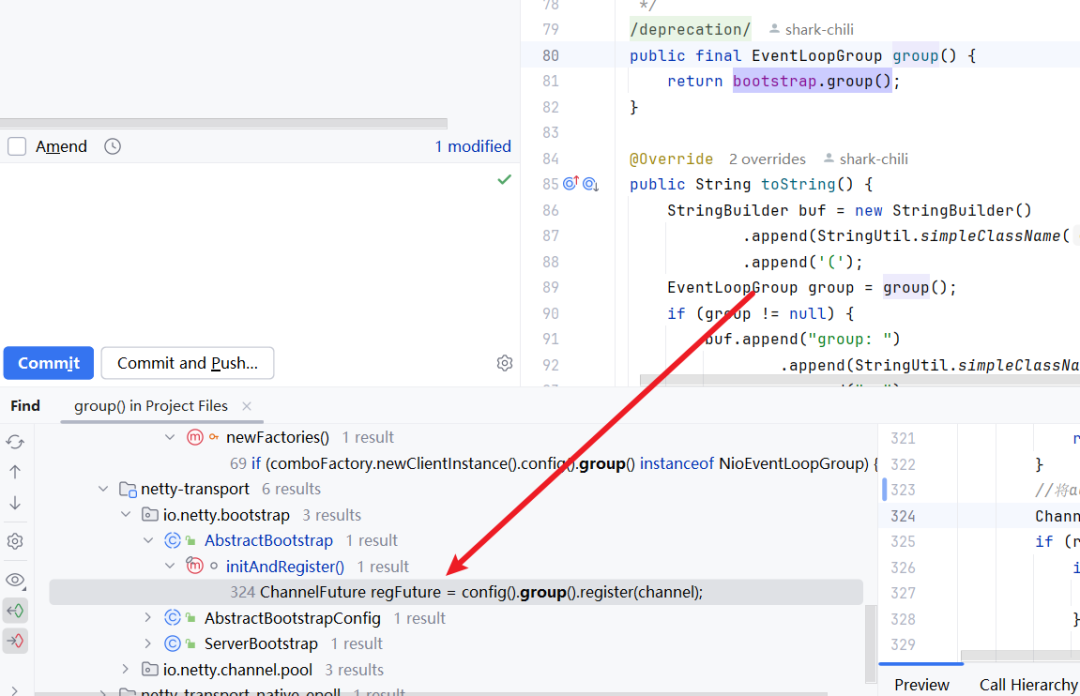1080x696 pixels.
Task: Click AbstractBootstrap class icon
Action: point(172,540)
